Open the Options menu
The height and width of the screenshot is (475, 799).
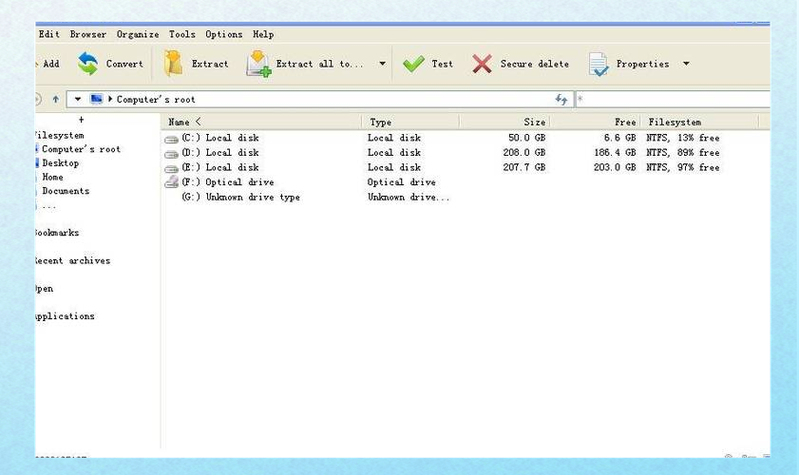click(224, 34)
